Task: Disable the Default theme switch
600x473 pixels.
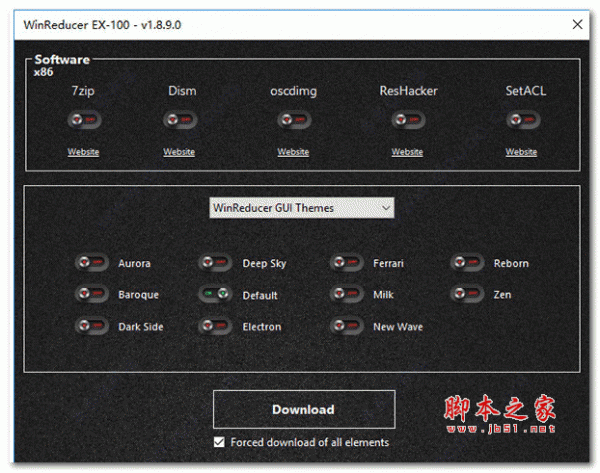Action: pos(215,294)
